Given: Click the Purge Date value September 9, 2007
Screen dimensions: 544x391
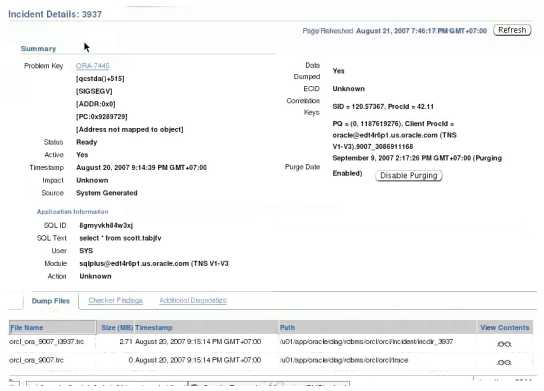Looking at the screenshot, I should (417, 158).
